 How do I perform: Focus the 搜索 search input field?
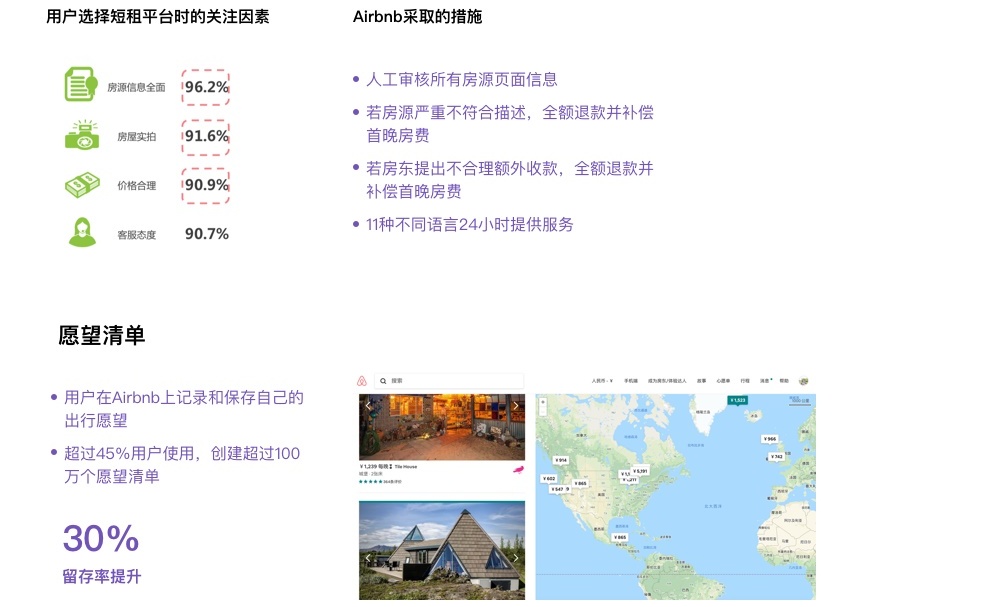click(x=449, y=381)
